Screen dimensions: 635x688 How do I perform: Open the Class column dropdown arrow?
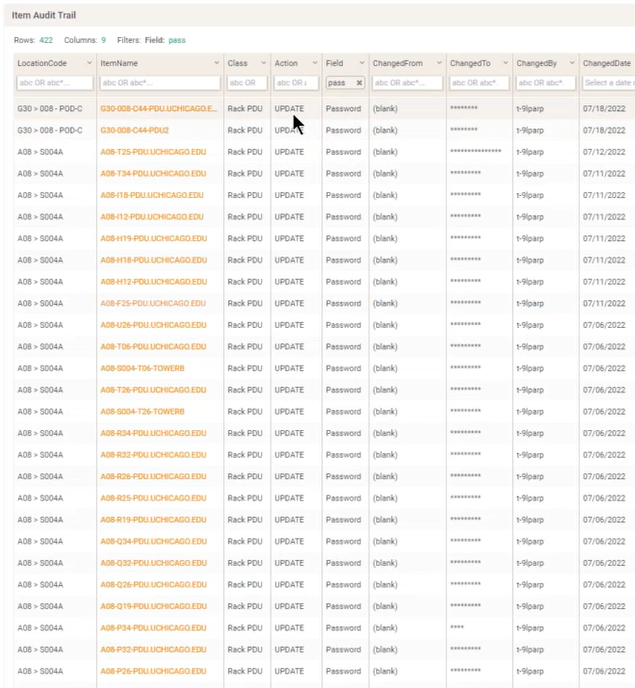click(263, 63)
